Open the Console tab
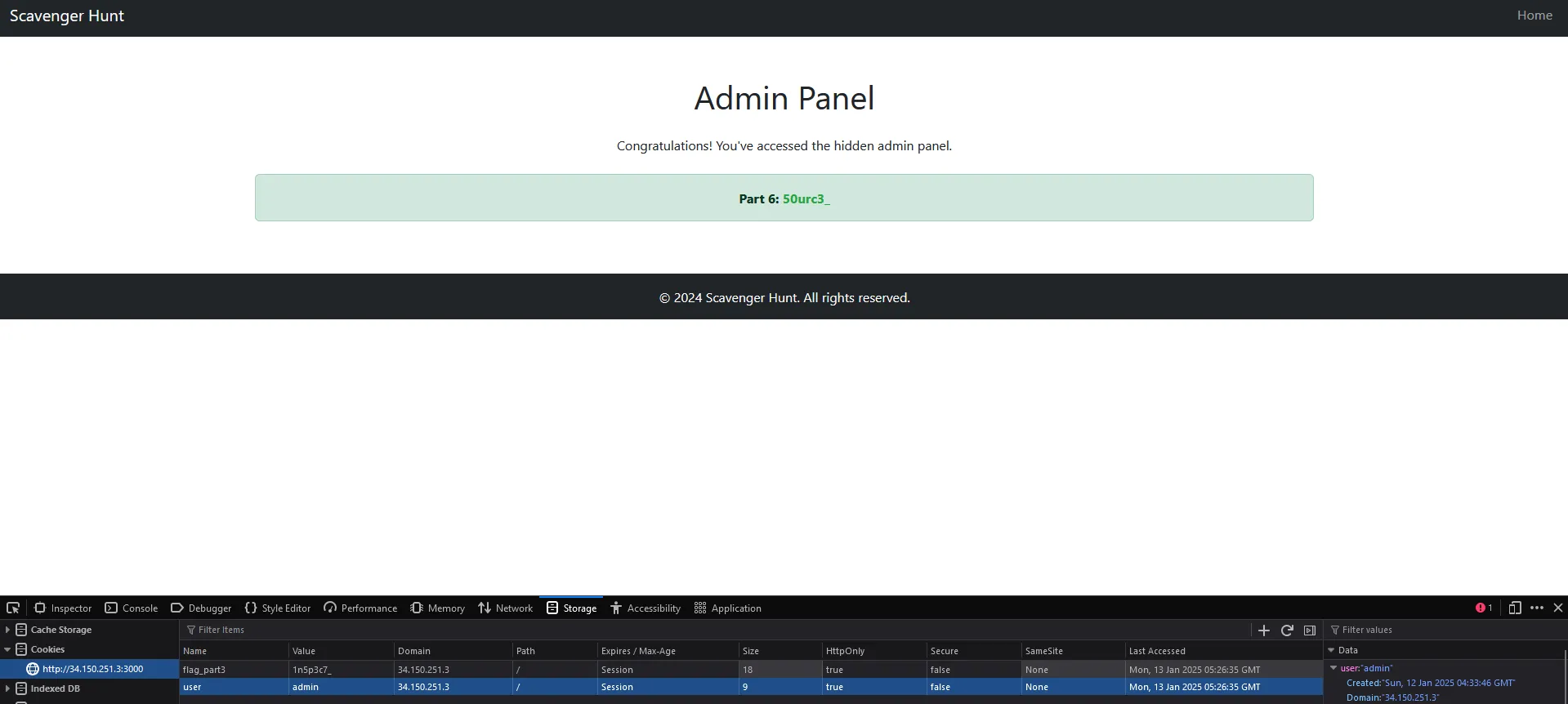Viewport: 1568px width, 704px height. [132, 608]
